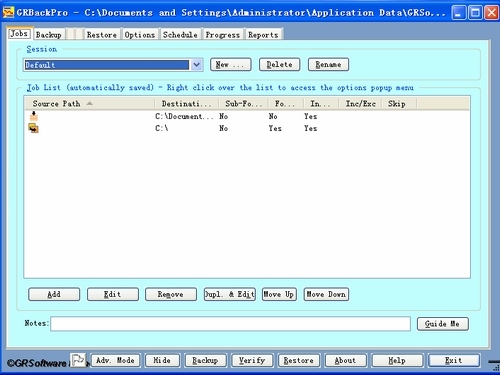Click the second job row's folder sync icon
500x375 pixels.
tap(34, 128)
